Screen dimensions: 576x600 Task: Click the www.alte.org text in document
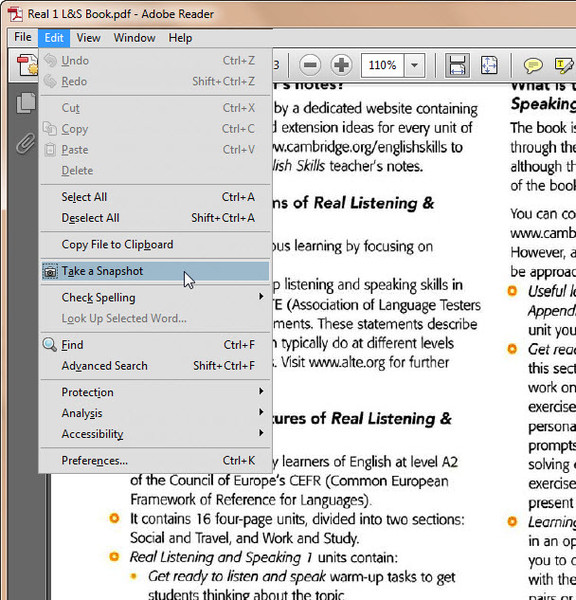(x=347, y=362)
